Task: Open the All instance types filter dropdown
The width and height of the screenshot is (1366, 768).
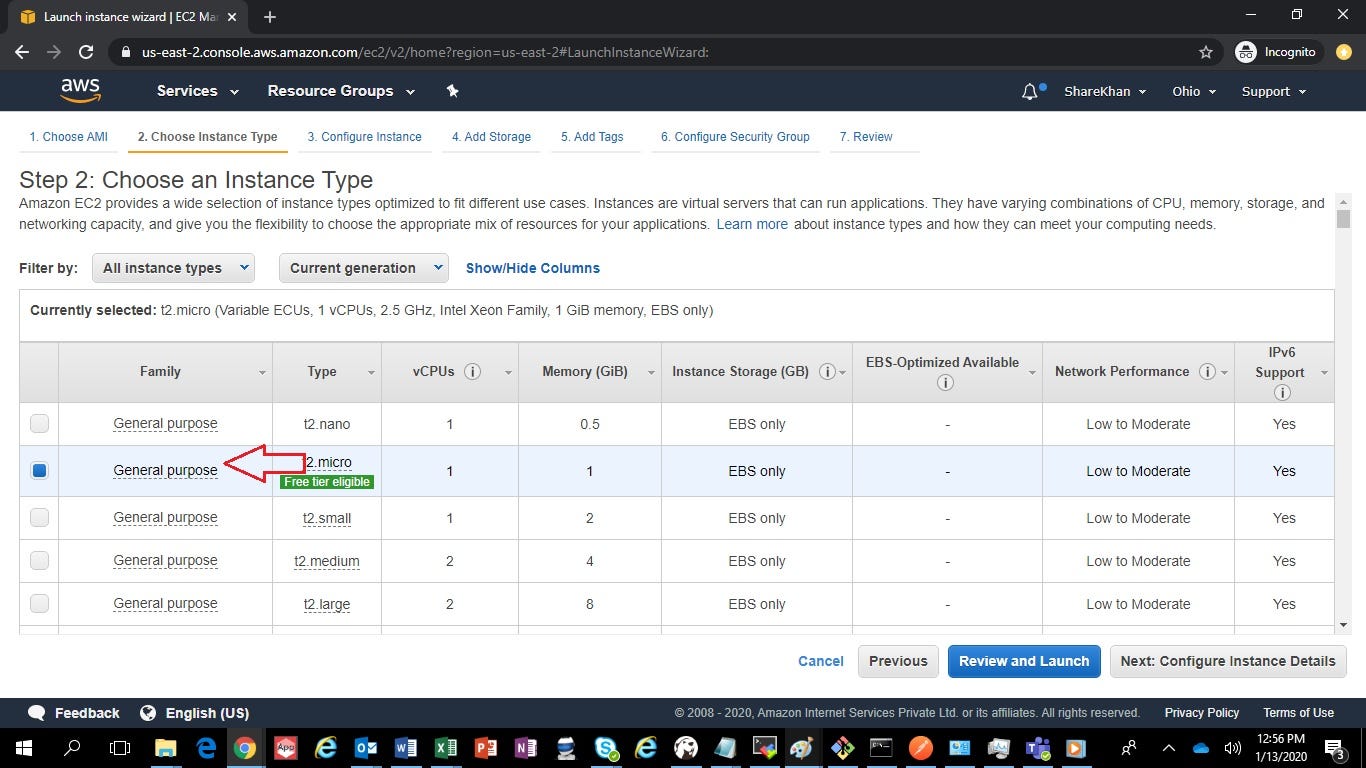Action: (x=172, y=267)
